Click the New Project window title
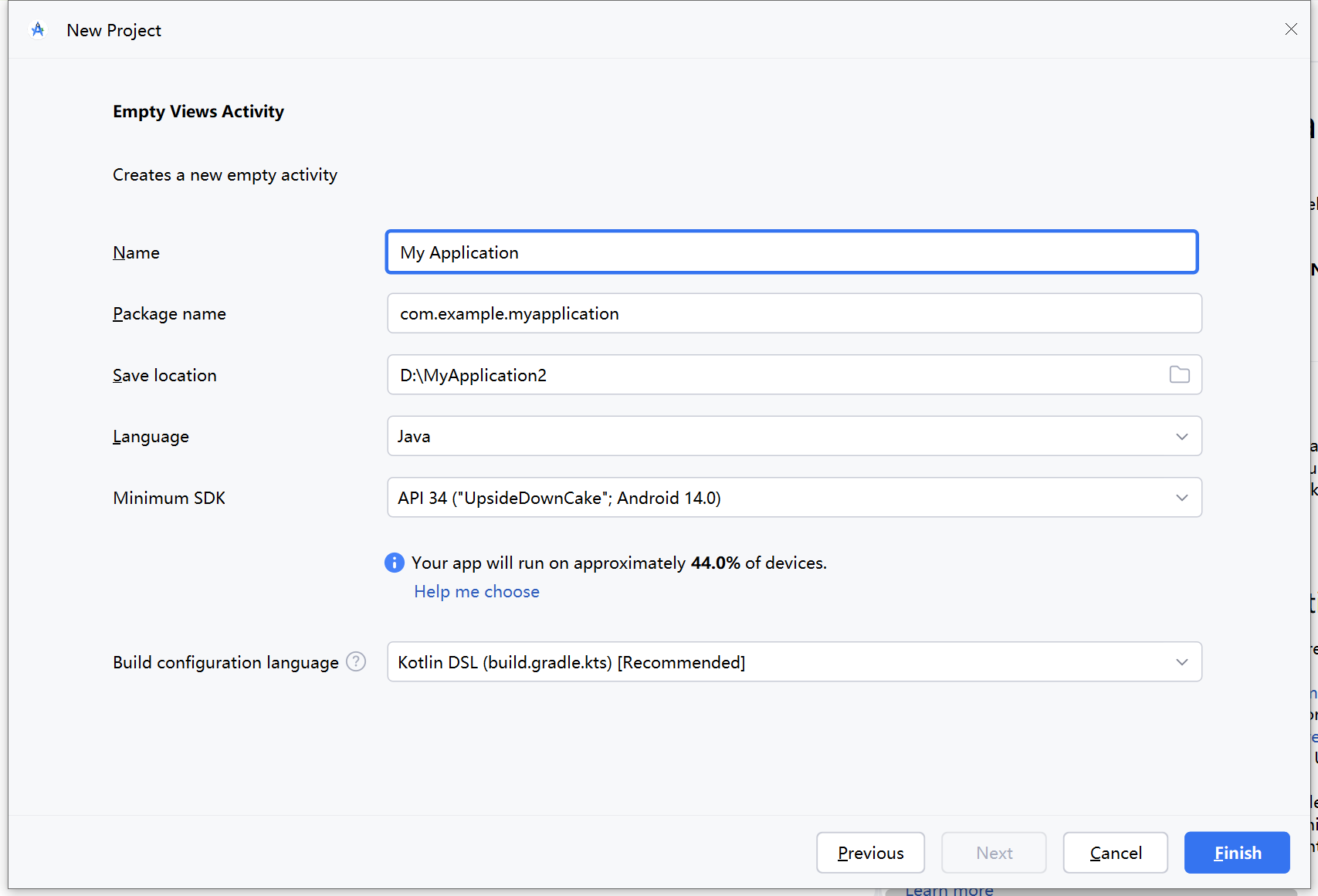This screenshot has width=1318, height=896. tap(114, 30)
